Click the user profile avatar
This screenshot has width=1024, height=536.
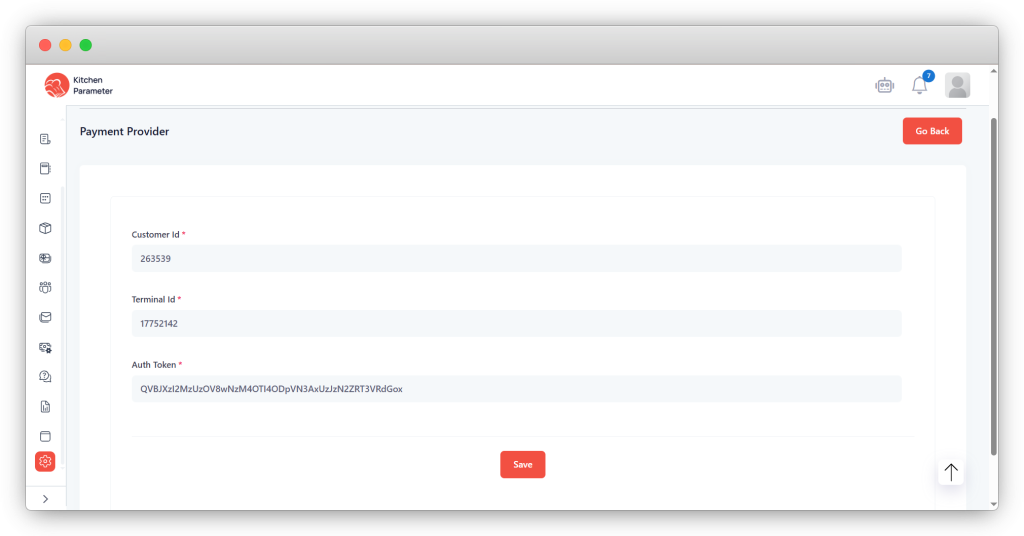click(x=957, y=86)
